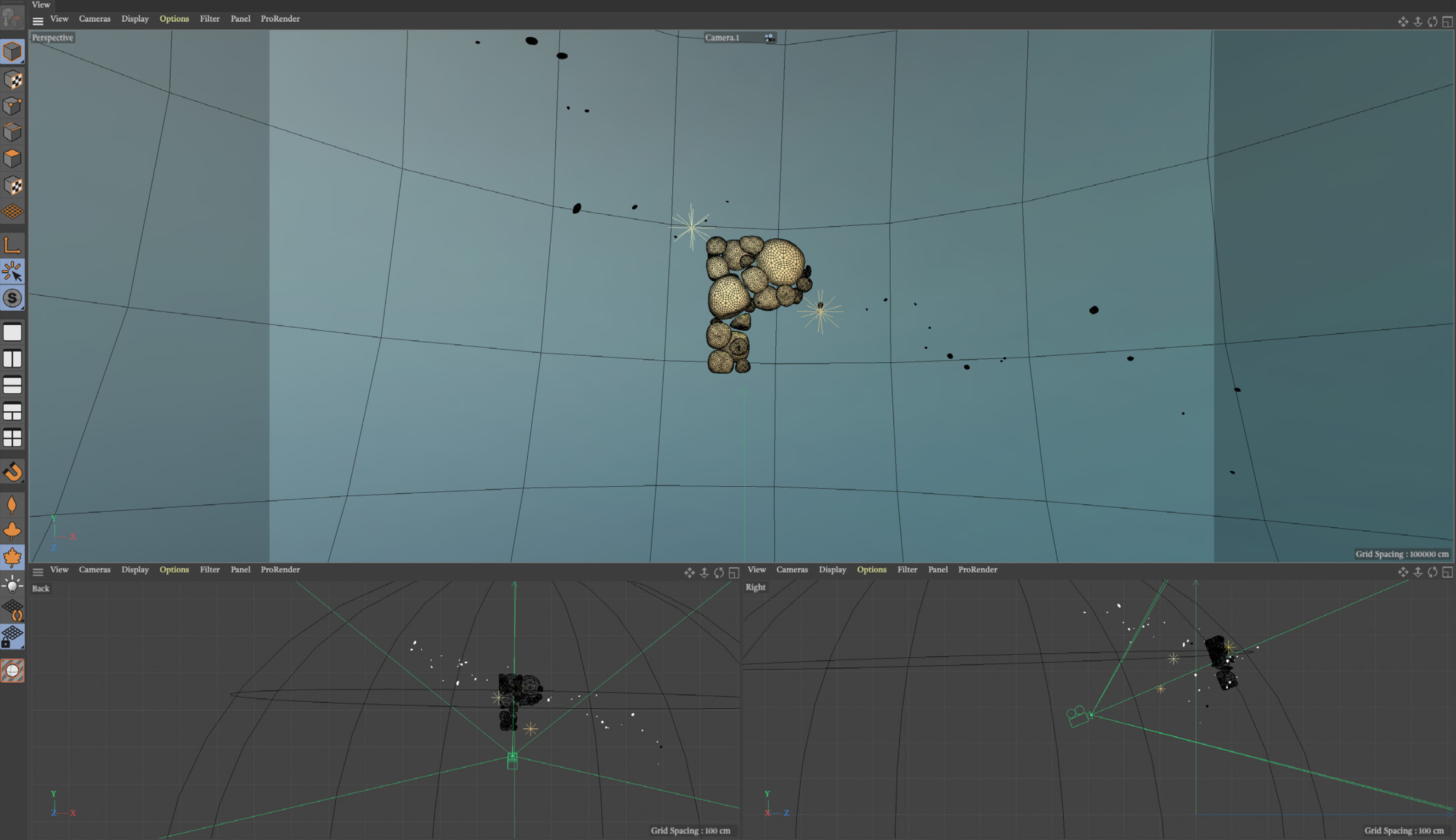Viewport: 1456px width, 840px height.
Task: Click the Right viewport label
Action: pos(755,587)
